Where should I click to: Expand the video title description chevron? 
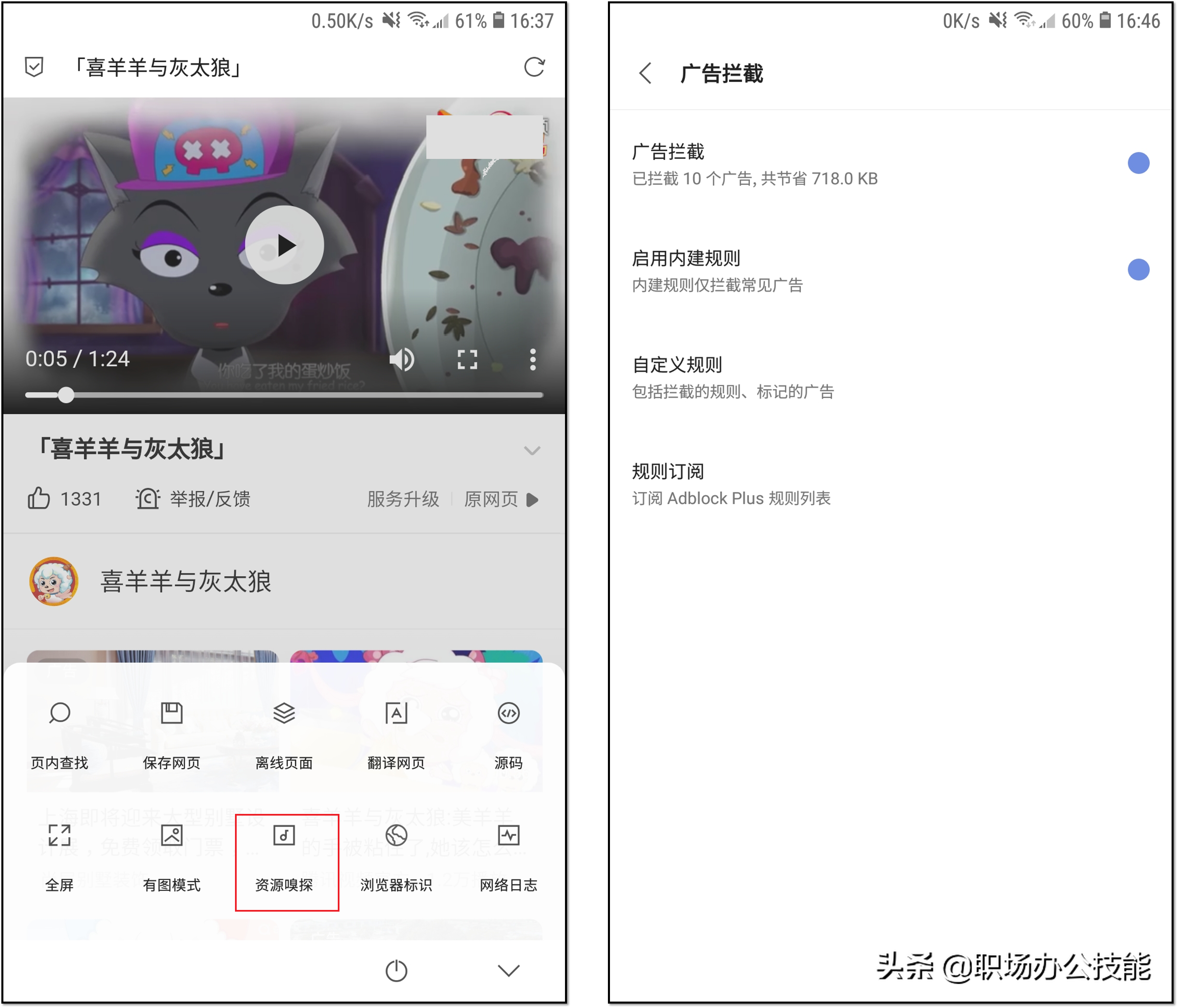[x=533, y=451]
